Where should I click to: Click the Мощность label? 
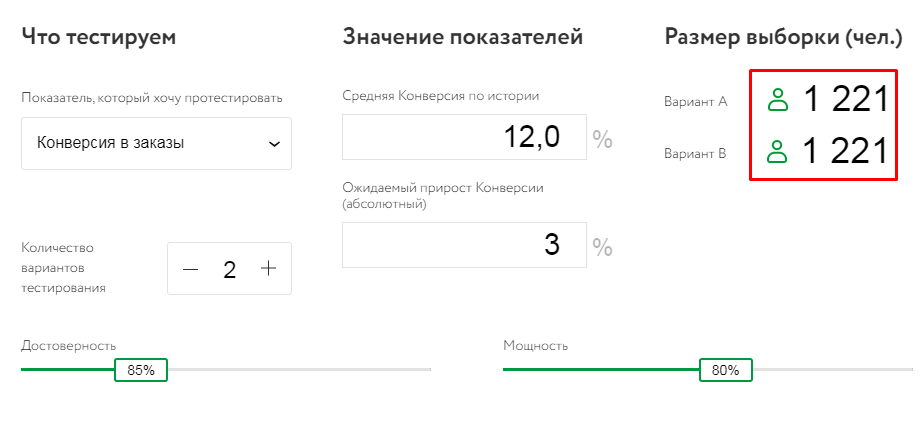click(x=535, y=346)
